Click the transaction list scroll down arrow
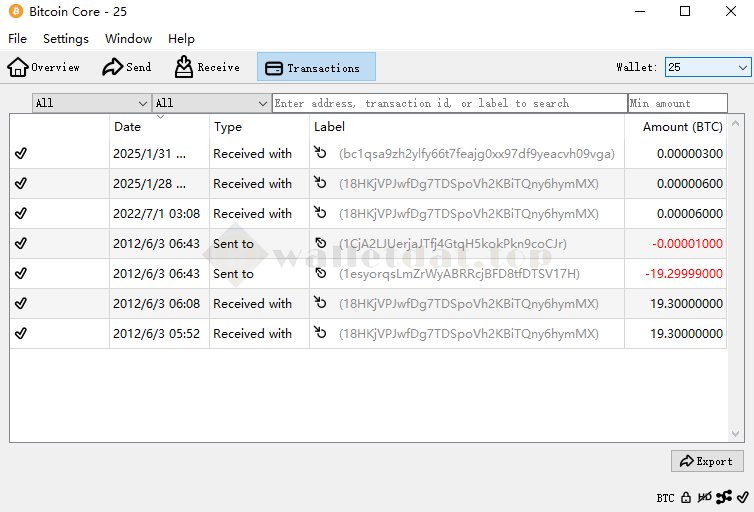Viewport: 754px width, 512px height. 736,435
